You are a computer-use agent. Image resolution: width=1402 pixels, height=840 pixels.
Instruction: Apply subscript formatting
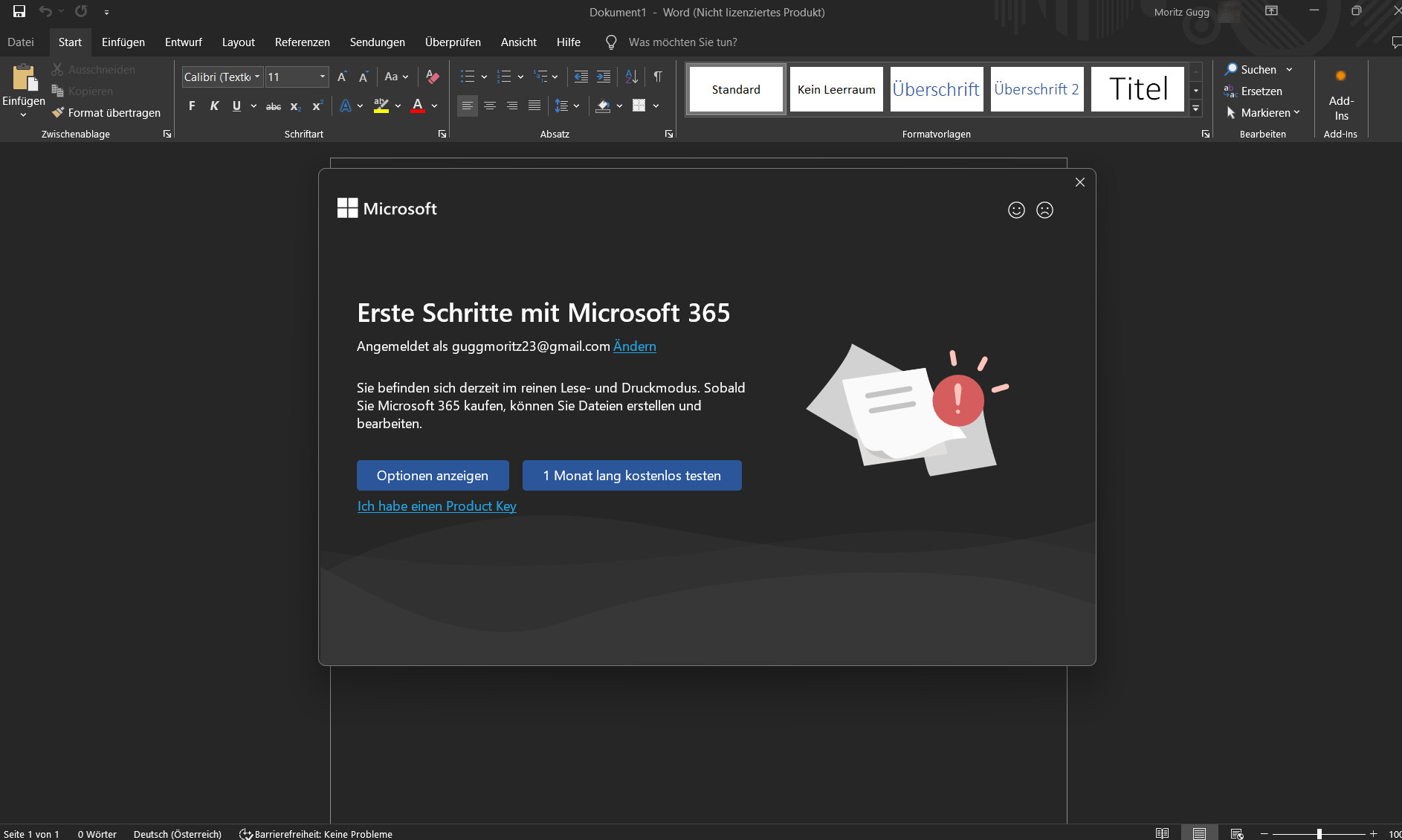point(295,106)
